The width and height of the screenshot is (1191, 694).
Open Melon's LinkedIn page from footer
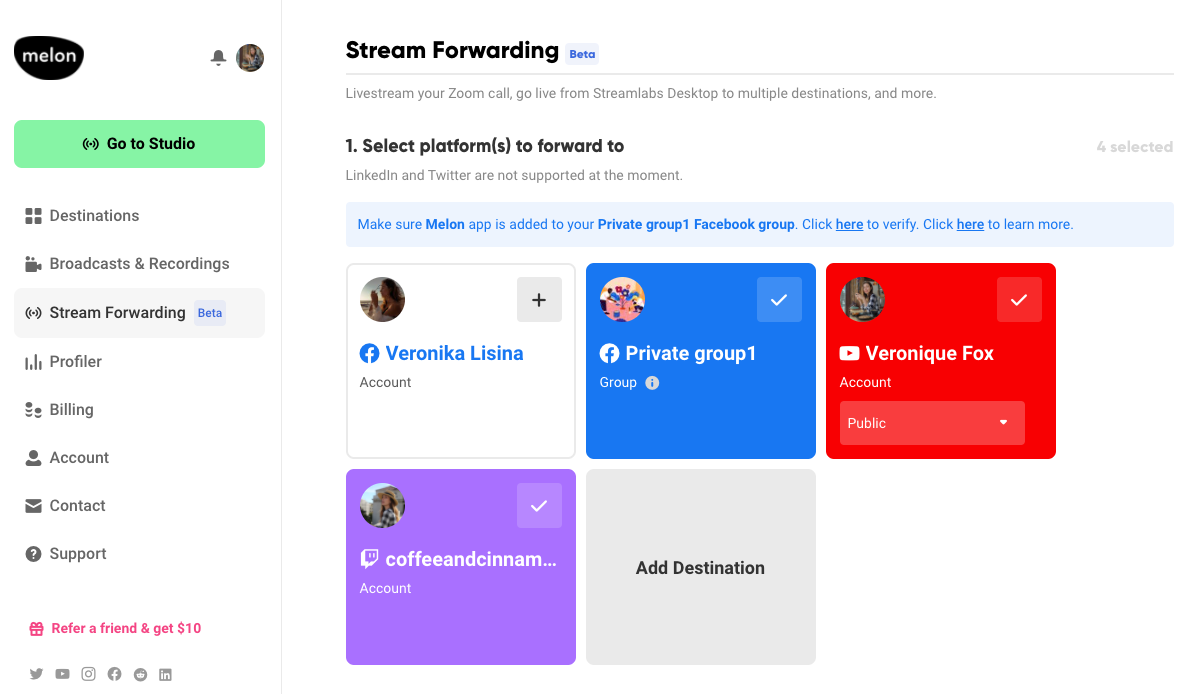pyautogui.click(x=166, y=674)
